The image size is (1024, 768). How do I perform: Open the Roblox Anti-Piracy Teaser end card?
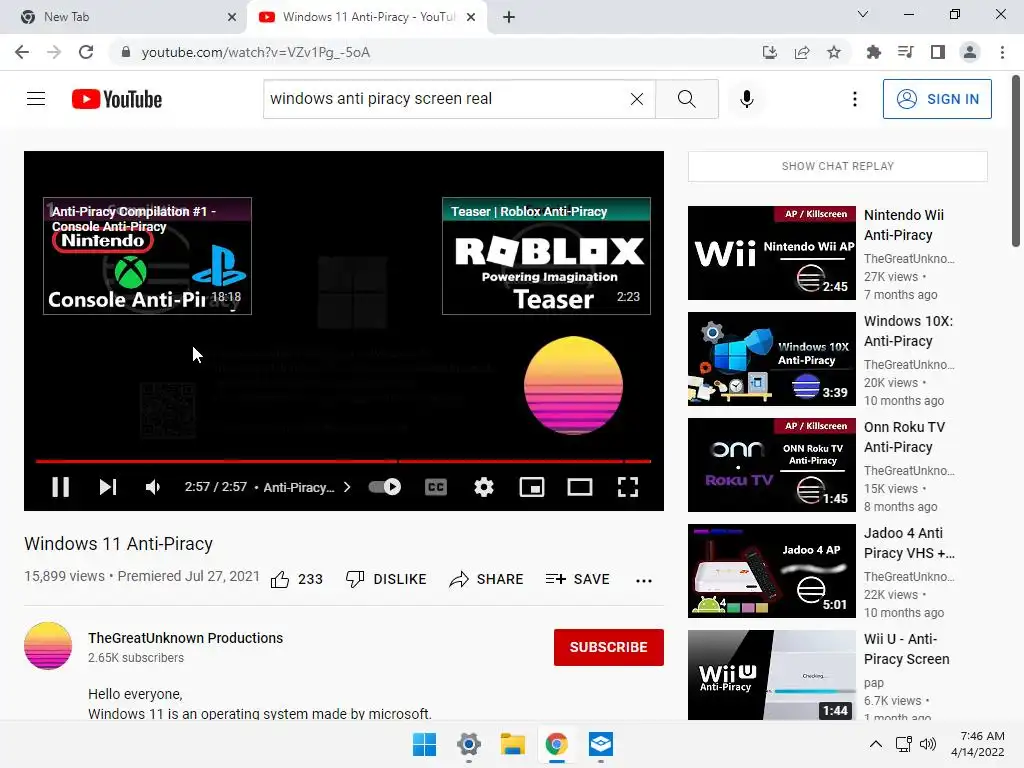546,256
